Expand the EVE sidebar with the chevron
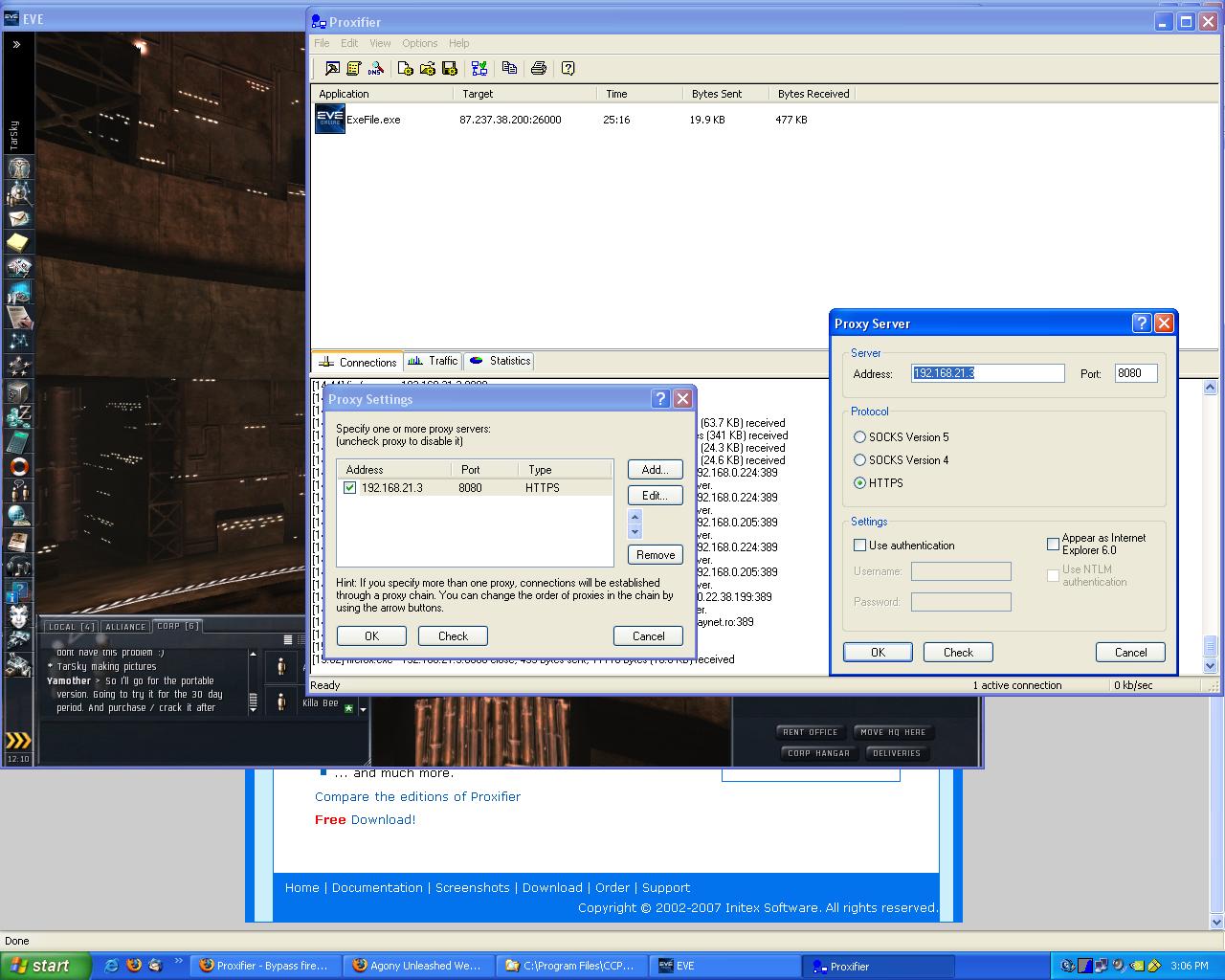Image resolution: width=1225 pixels, height=980 pixels. pos(16,44)
